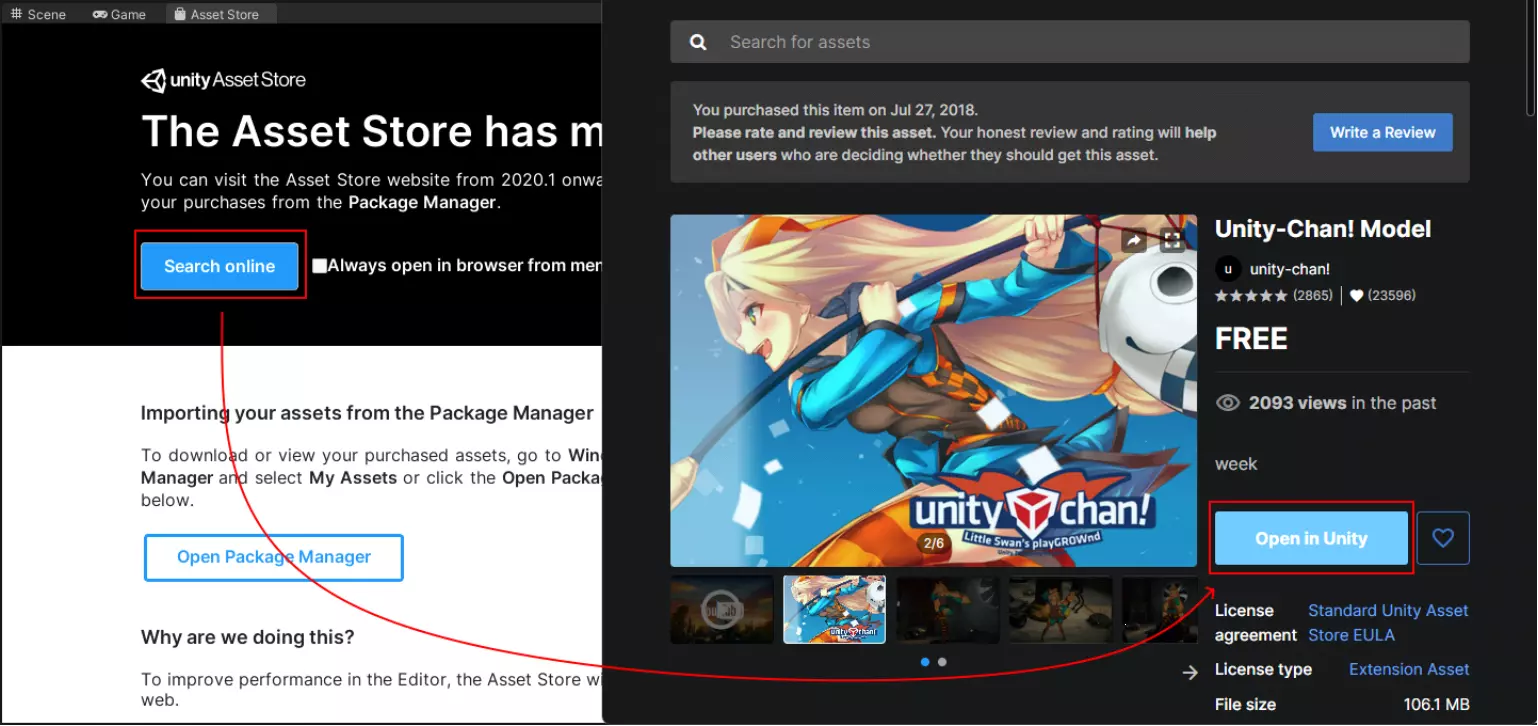
Task: Expand details with the arrow beside License type
Action: click(1190, 673)
